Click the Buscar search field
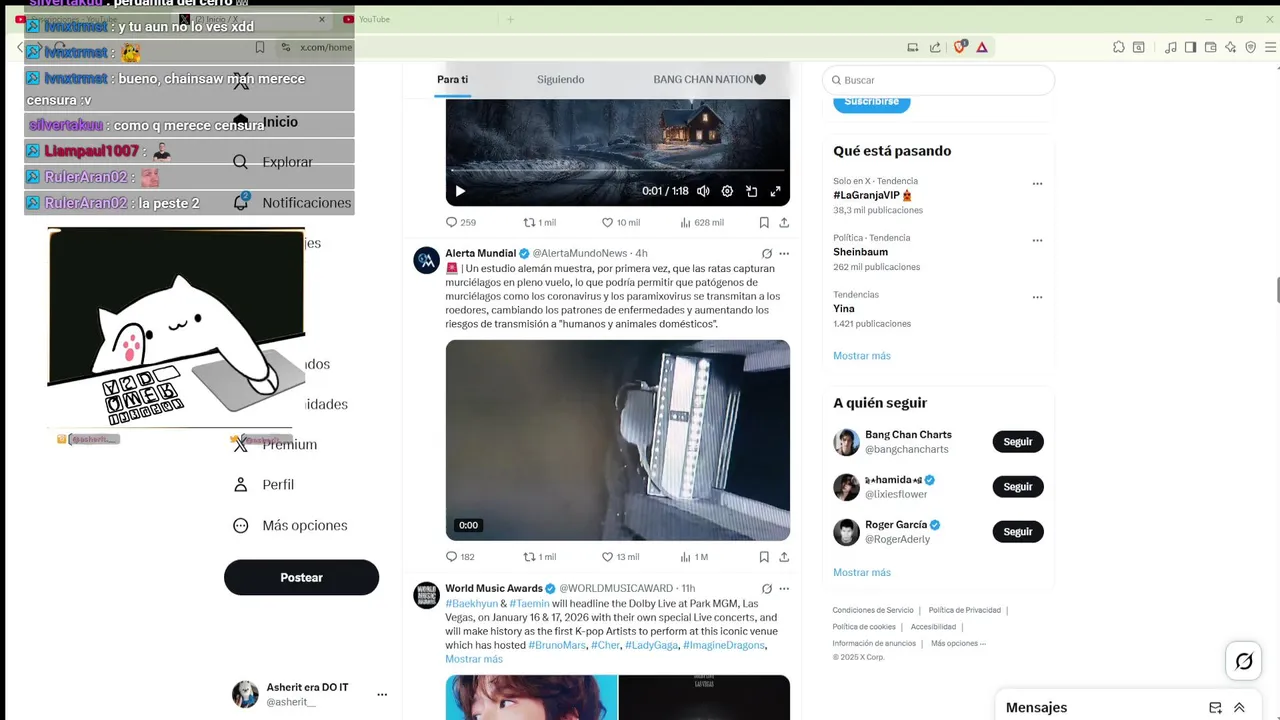1280x720 pixels. [938, 80]
